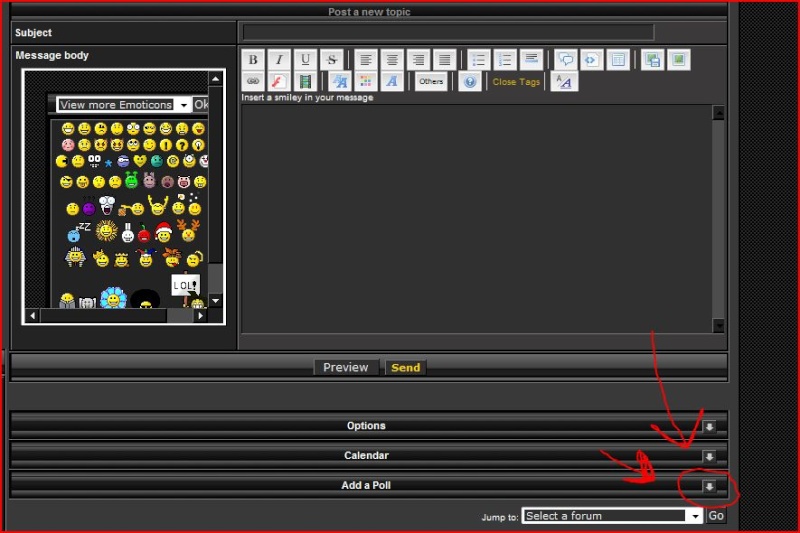The height and width of the screenshot is (533, 800).
Task: Toggle bold formatting button
Action: pyautogui.click(x=253, y=60)
